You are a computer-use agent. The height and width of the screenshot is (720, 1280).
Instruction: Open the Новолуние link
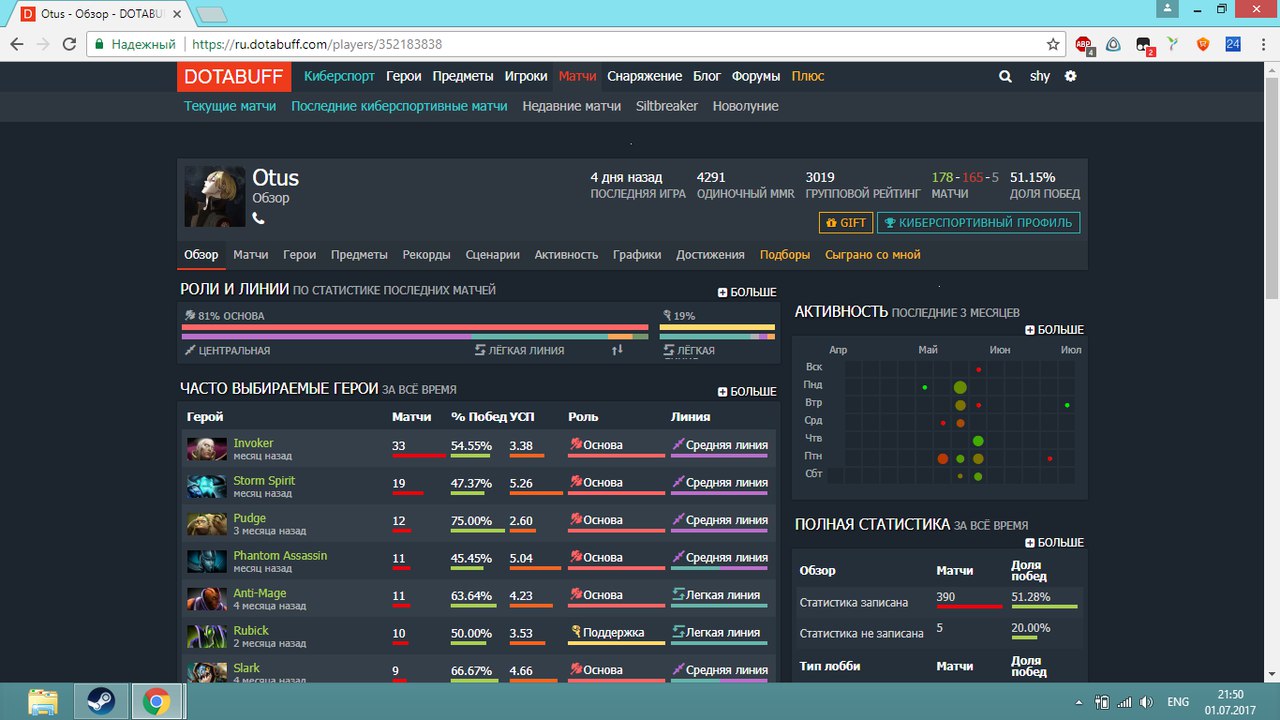746,106
